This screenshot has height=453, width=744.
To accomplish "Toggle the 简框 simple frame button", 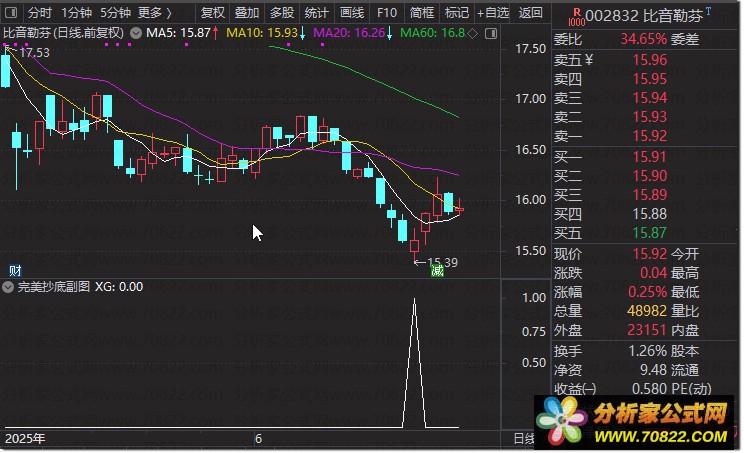I will [x=422, y=12].
